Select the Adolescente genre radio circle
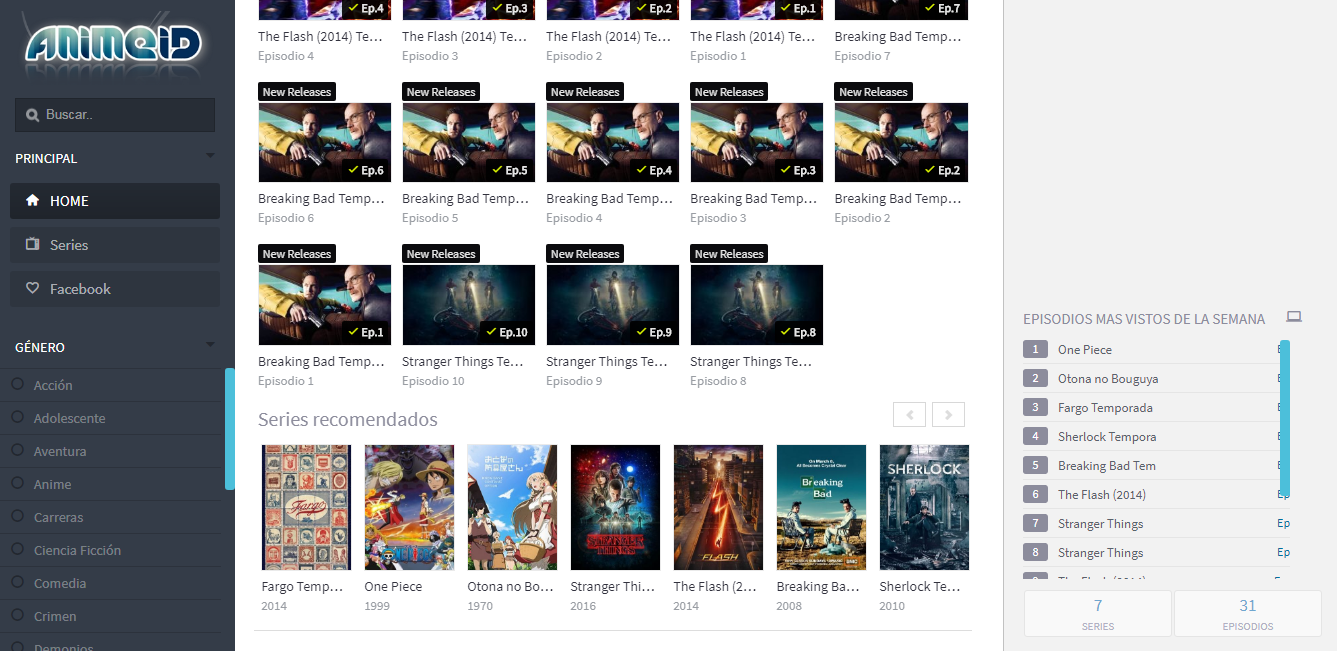This screenshot has height=651, width=1337. (x=17, y=417)
